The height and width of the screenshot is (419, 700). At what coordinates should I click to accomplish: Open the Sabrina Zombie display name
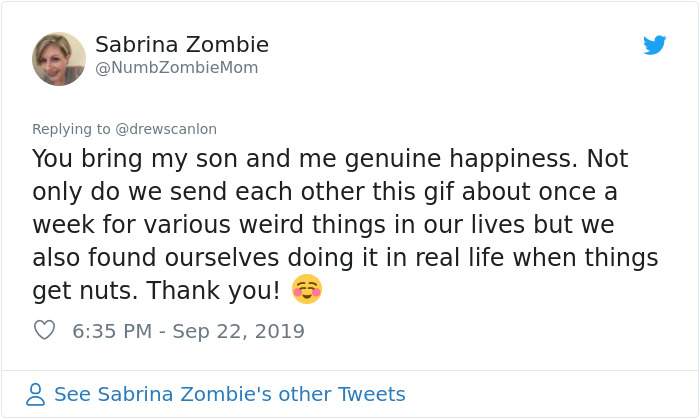click(x=181, y=45)
